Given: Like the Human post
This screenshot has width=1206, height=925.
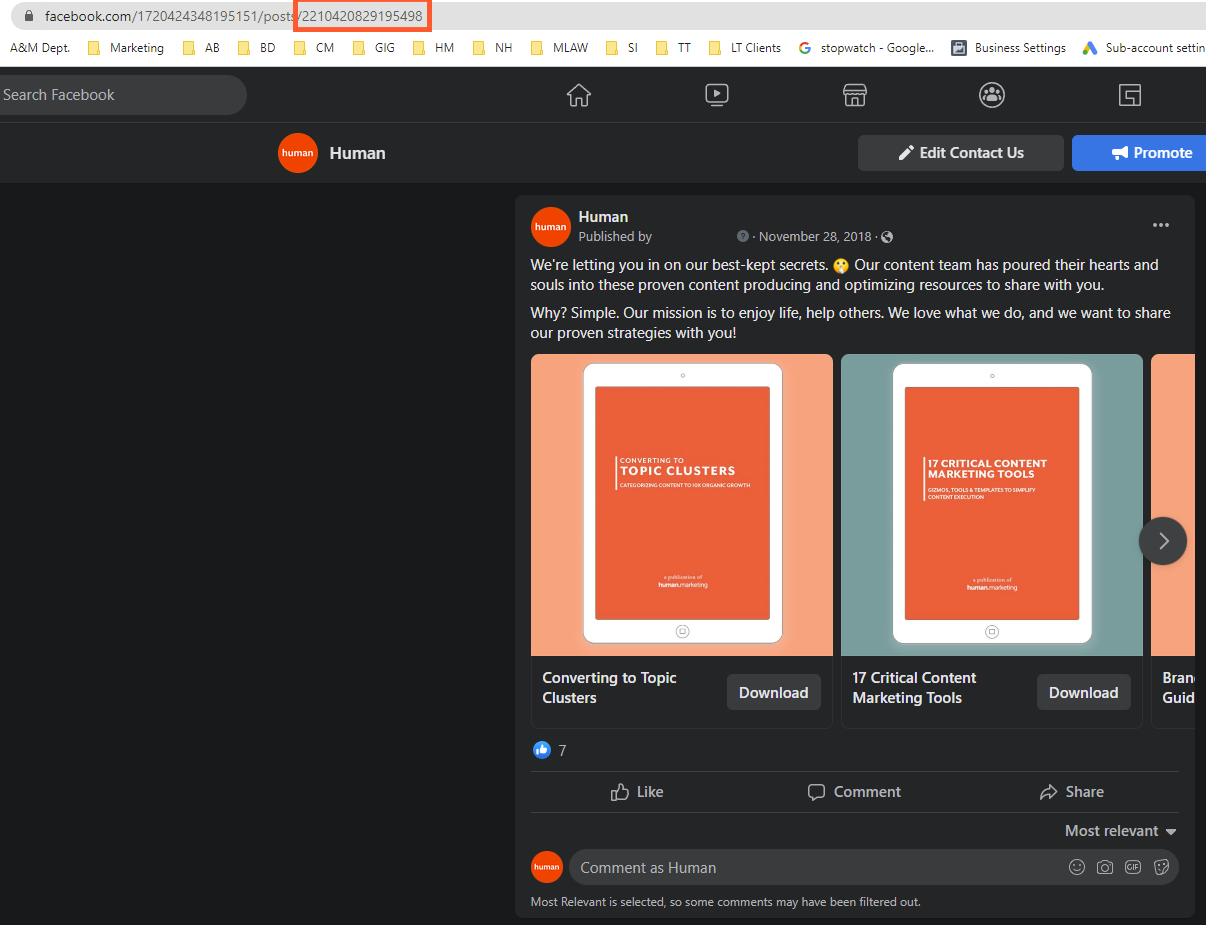Looking at the screenshot, I should 637,792.
